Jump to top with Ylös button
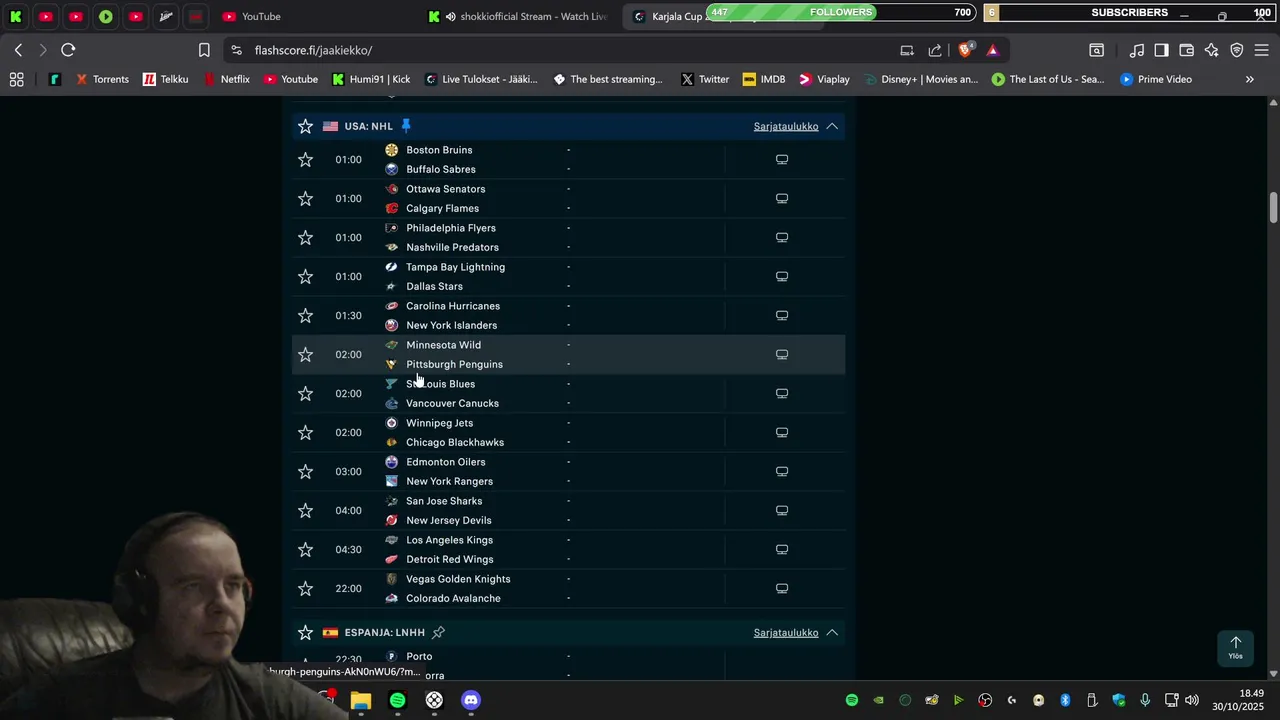1280x720 pixels. (x=1235, y=648)
